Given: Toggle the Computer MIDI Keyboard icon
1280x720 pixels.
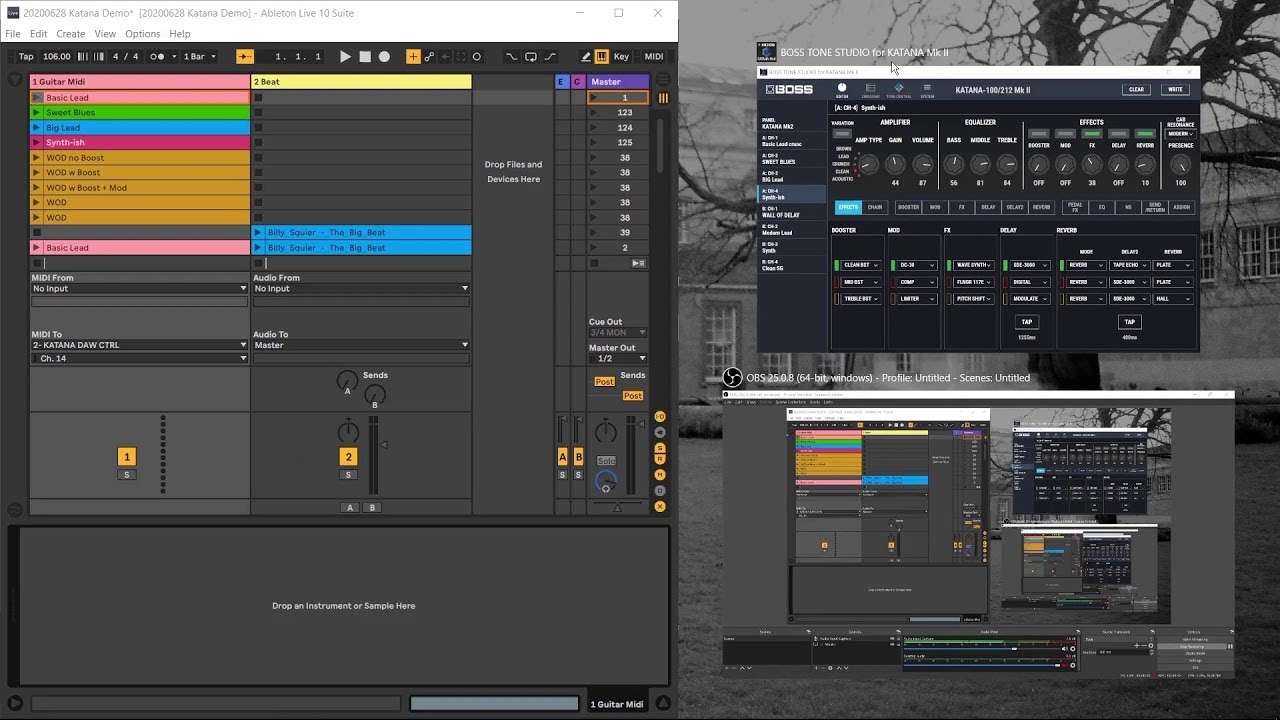Looking at the screenshot, I should coord(601,57).
